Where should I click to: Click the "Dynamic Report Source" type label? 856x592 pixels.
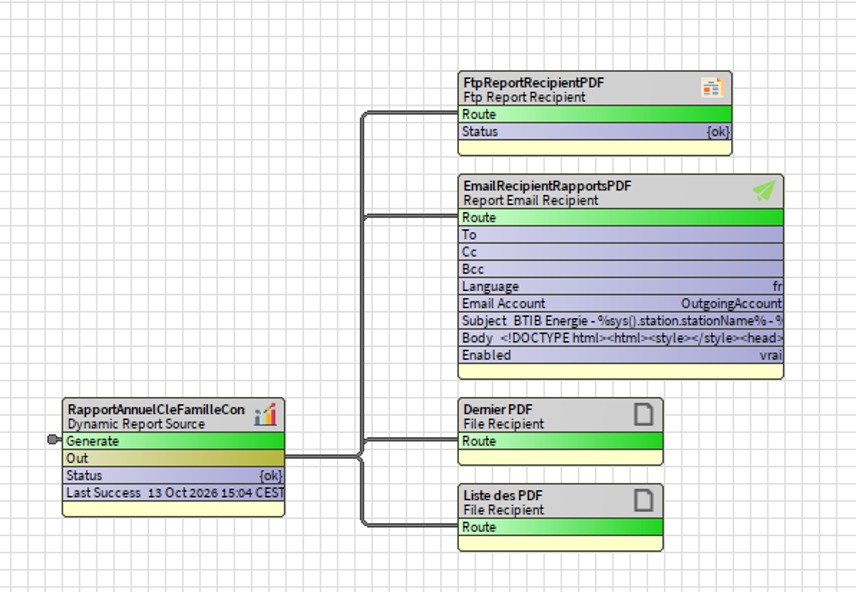click(136, 424)
